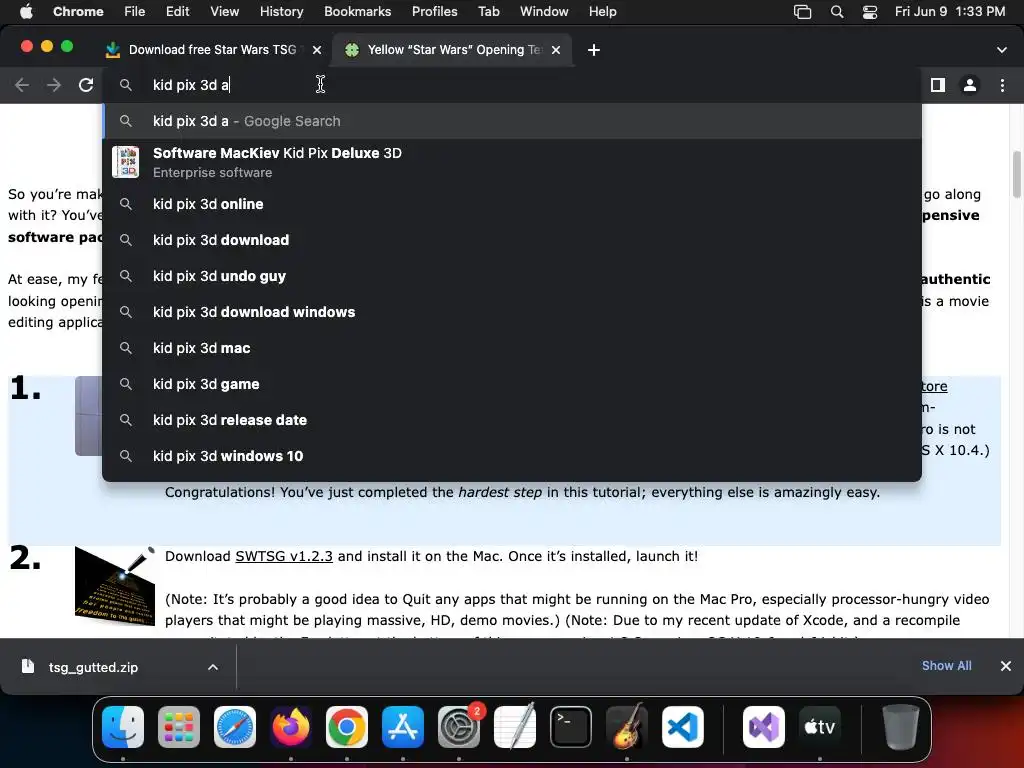The height and width of the screenshot is (768, 1024).
Task: Expand the tab search chevron
Action: 1002,50
